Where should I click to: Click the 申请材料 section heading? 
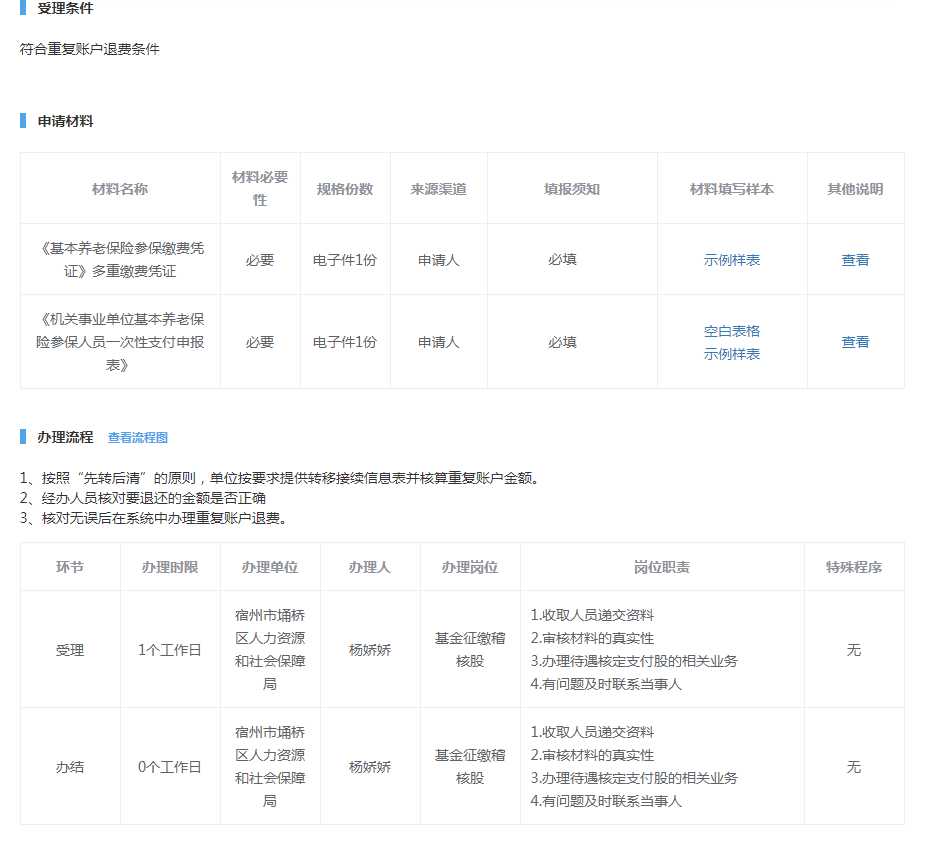[x=66, y=121]
